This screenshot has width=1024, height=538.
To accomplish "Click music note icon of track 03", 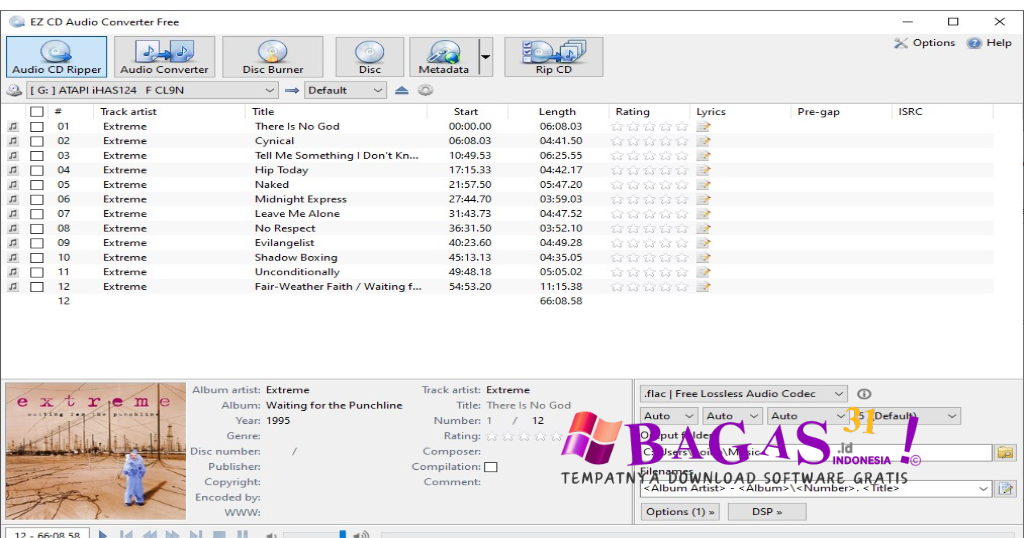I will point(13,155).
